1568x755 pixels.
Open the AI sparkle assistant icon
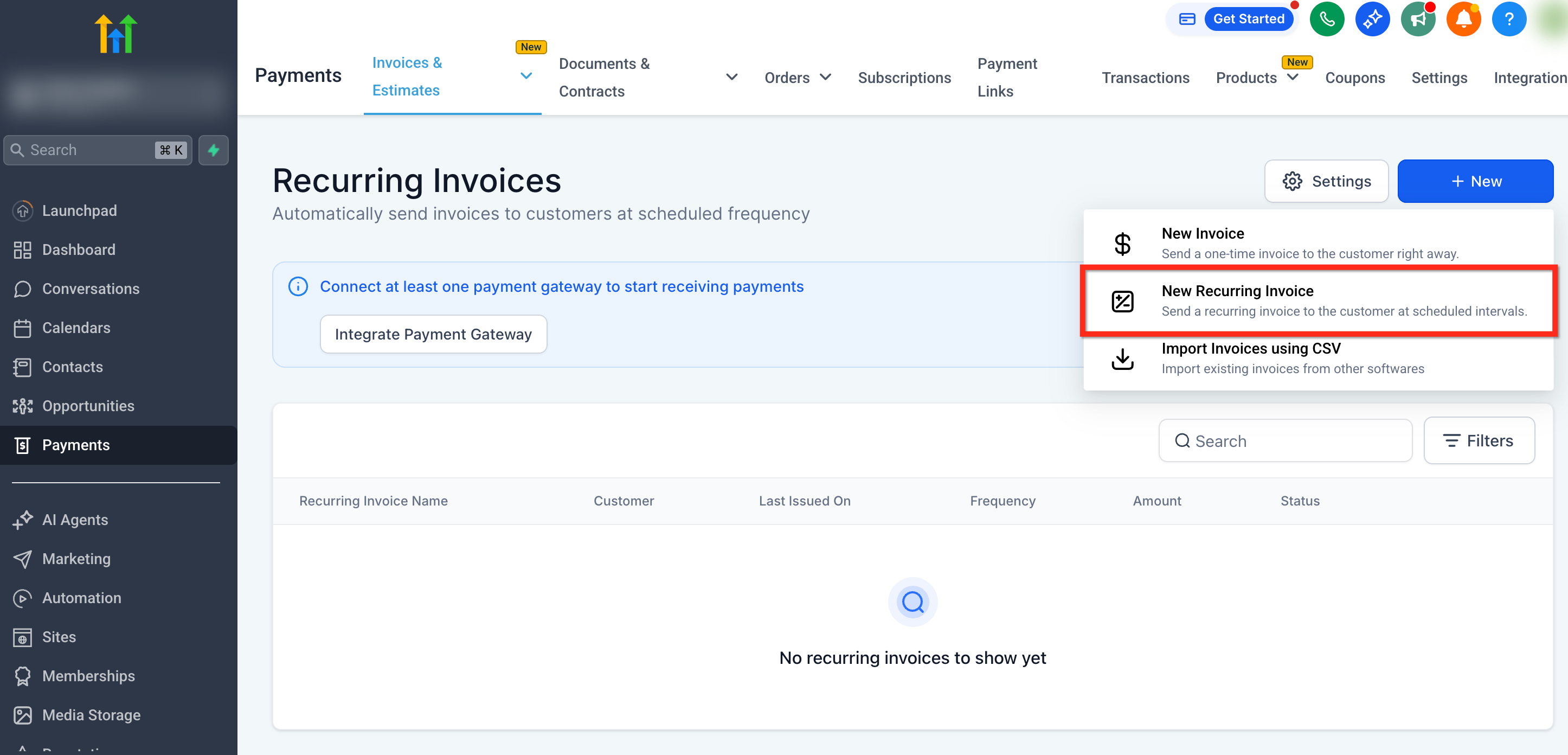pos(1372,20)
